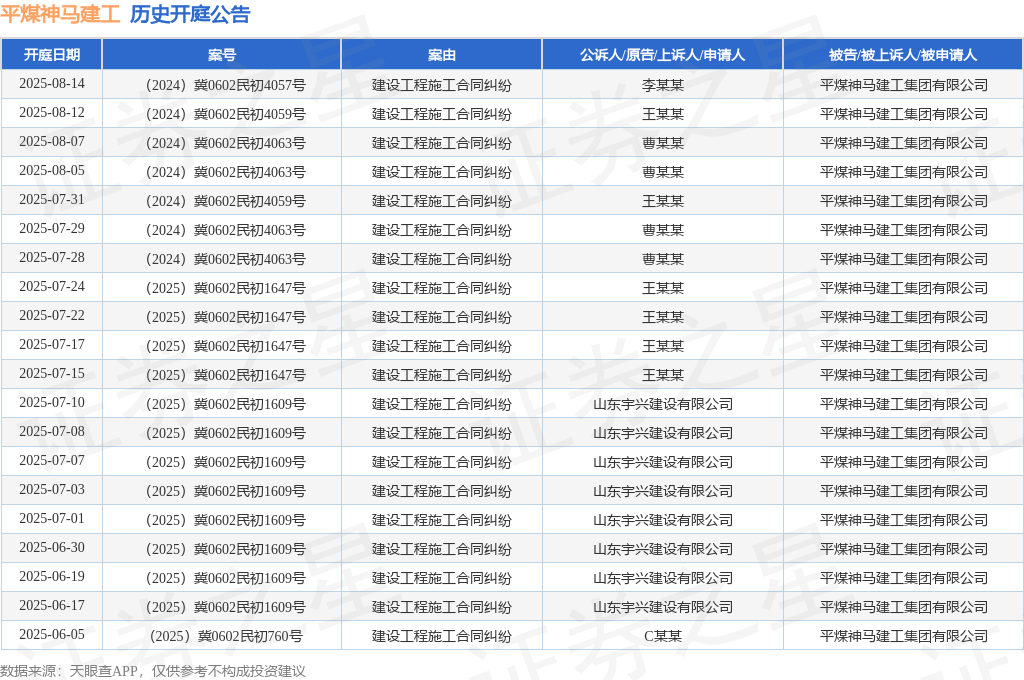Viewport: 1024px width, 680px height.
Task: Click 山东宇兴建设有限公司 in 2025-06-30 row
Action: click(x=662, y=549)
